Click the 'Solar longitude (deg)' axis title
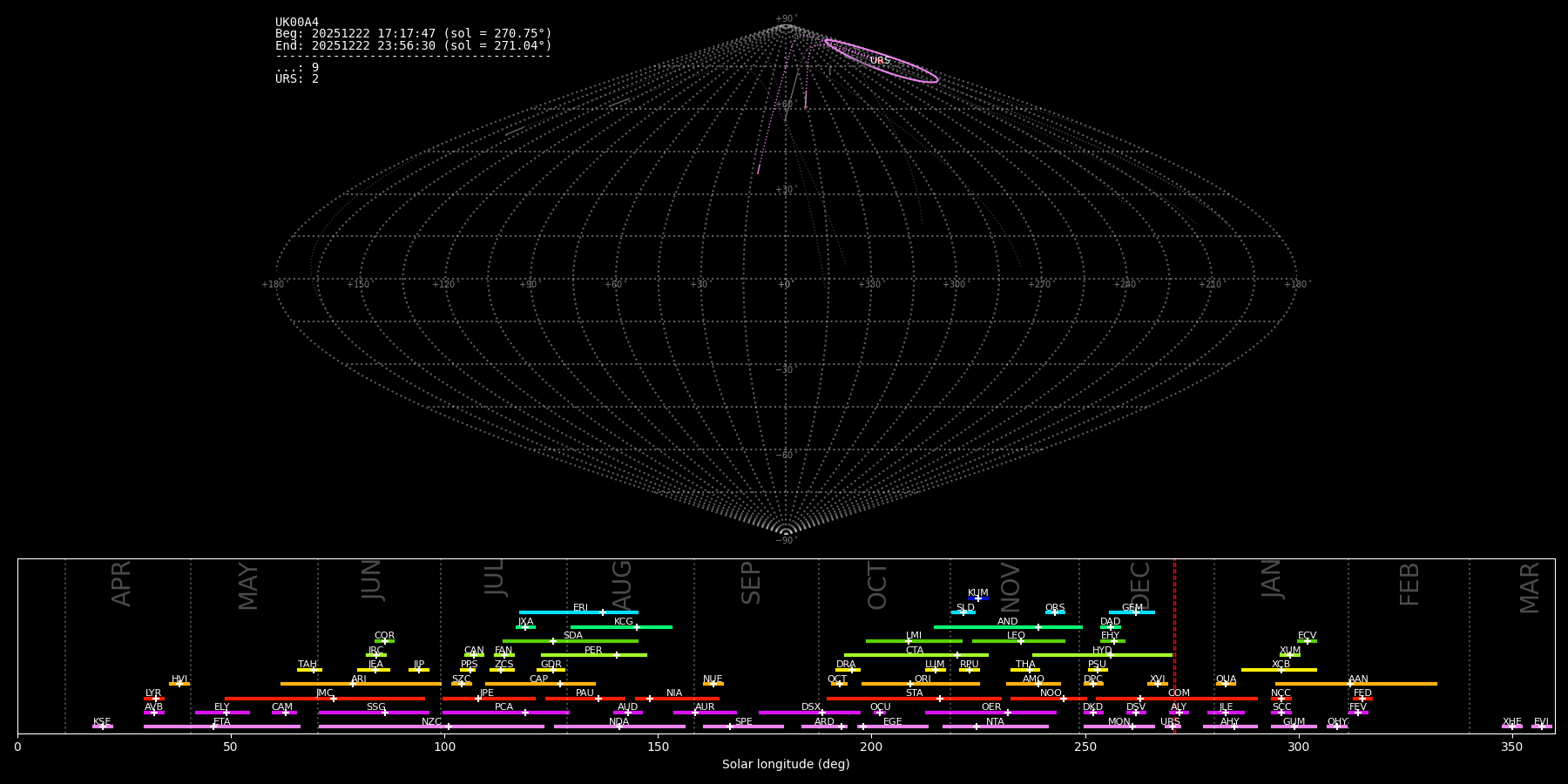This screenshot has height=784, width=1568. pos(786,765)
